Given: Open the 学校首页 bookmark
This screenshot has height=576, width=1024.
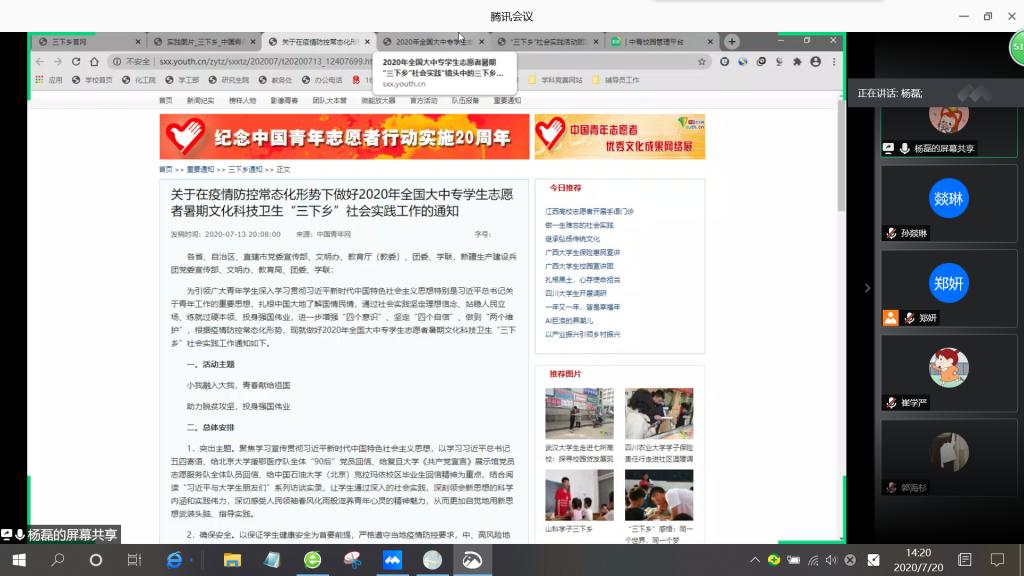Looking at the screenshot, I should 94,80.
